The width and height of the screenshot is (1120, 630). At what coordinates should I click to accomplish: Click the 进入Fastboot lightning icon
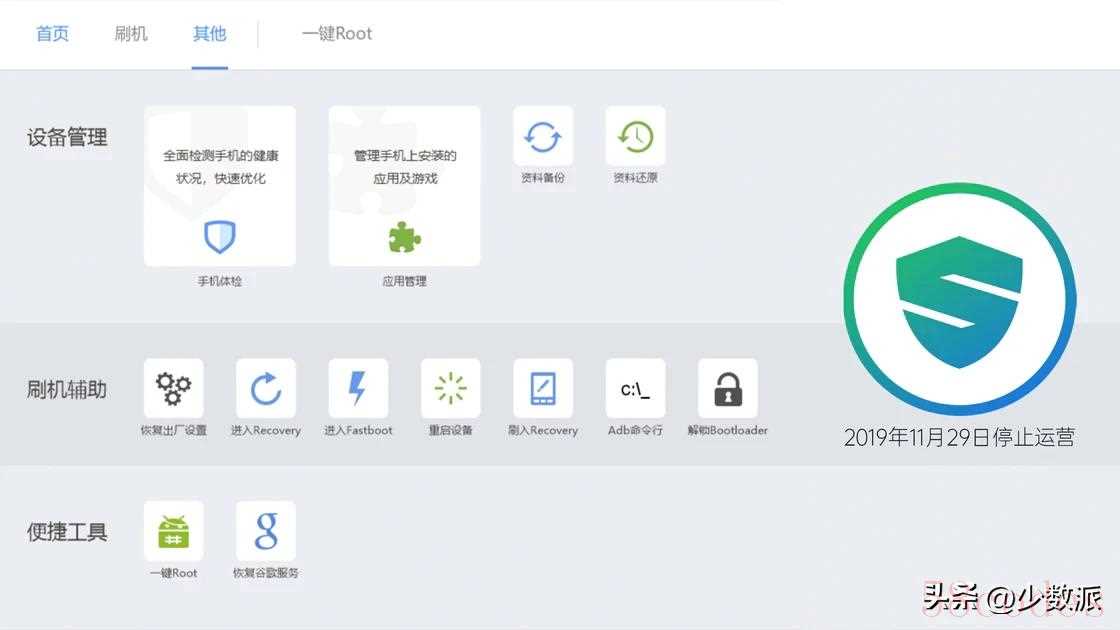click(x=358, y=388)
